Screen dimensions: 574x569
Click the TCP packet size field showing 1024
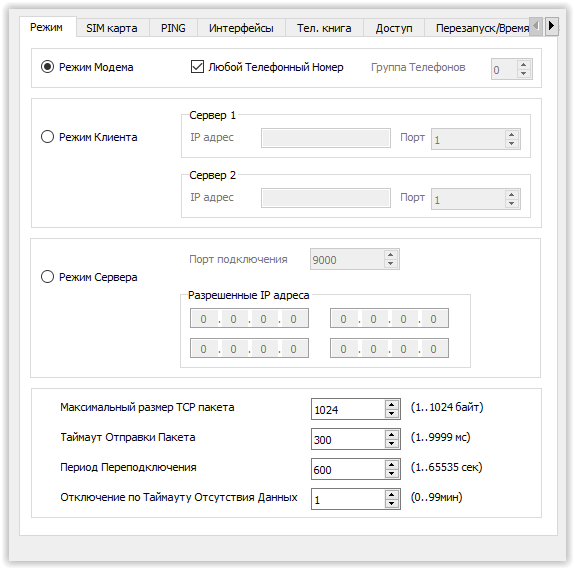348,409
